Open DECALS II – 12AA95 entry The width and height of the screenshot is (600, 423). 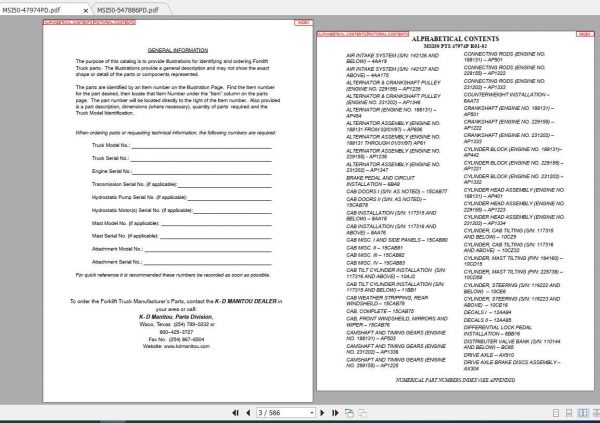(x=488, y=320)
